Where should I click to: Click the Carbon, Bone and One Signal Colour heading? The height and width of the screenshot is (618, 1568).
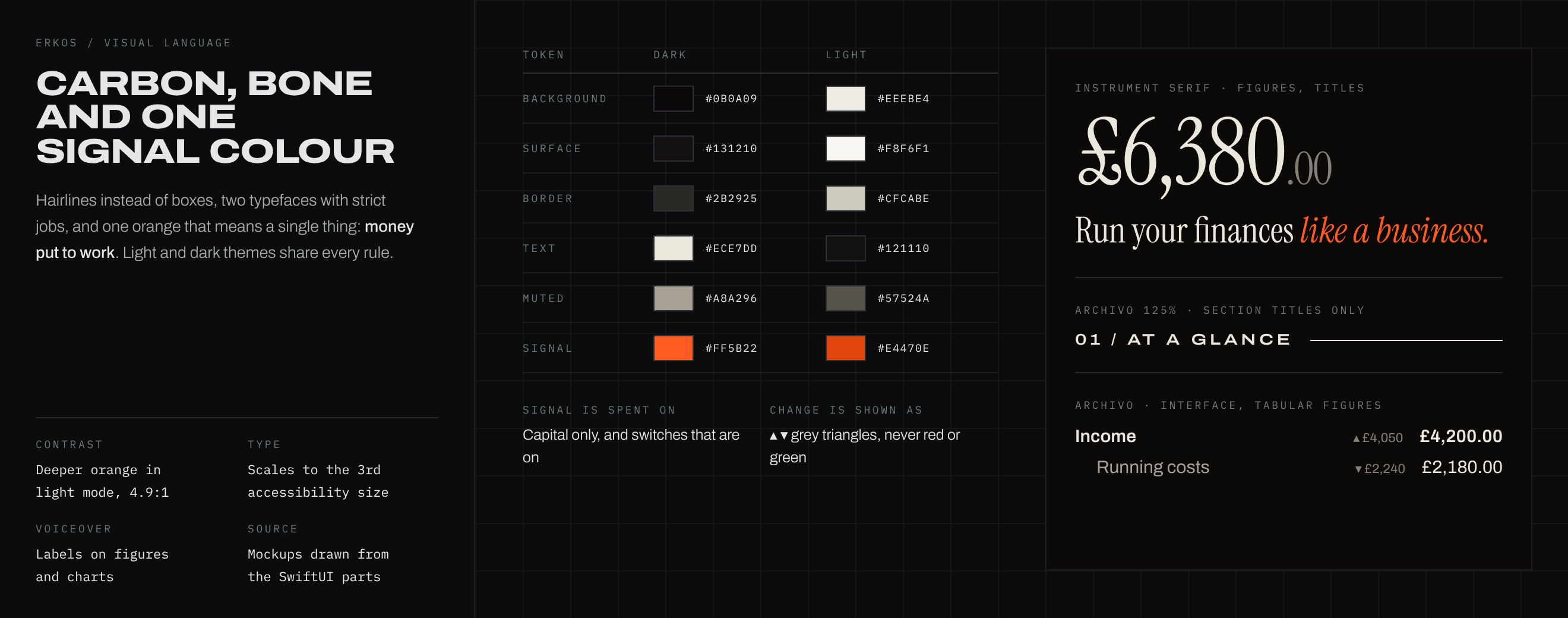pos(216,117)
